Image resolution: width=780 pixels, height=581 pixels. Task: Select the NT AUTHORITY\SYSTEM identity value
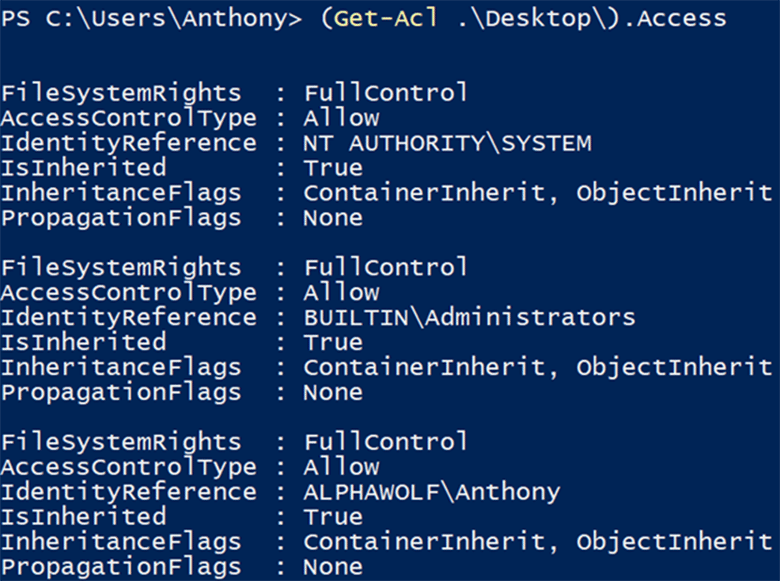tap(447, 143)
